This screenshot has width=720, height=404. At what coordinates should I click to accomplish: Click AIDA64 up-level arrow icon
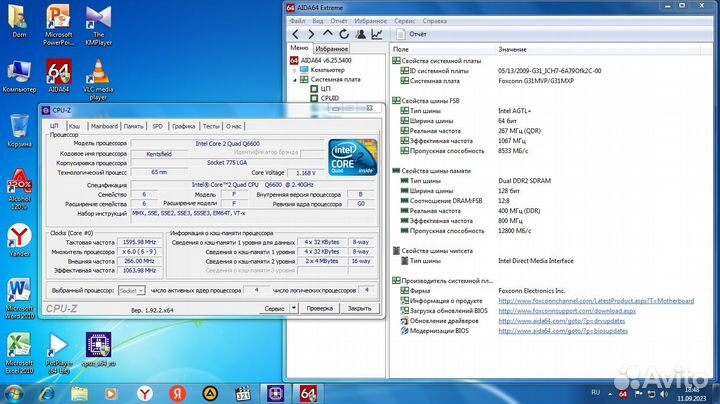pyautogui.click(x=327, y=34)
